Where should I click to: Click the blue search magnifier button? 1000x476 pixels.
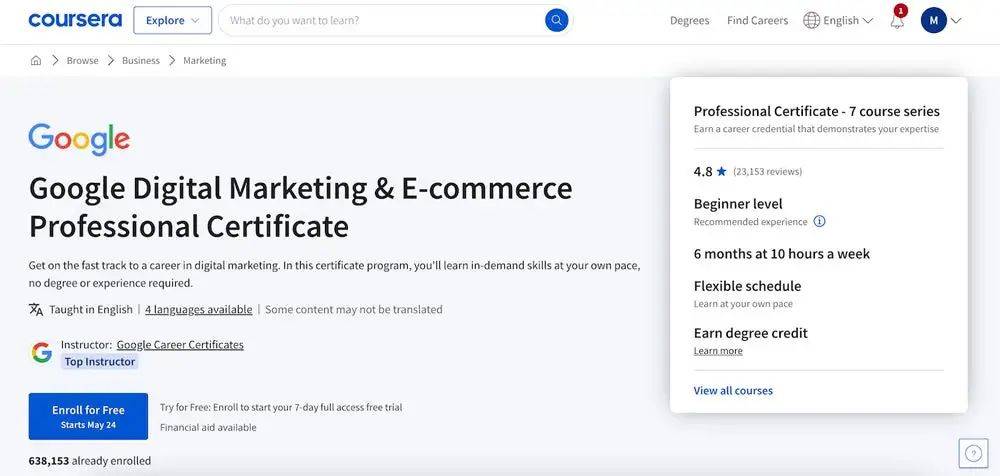(x=556, y=20)
